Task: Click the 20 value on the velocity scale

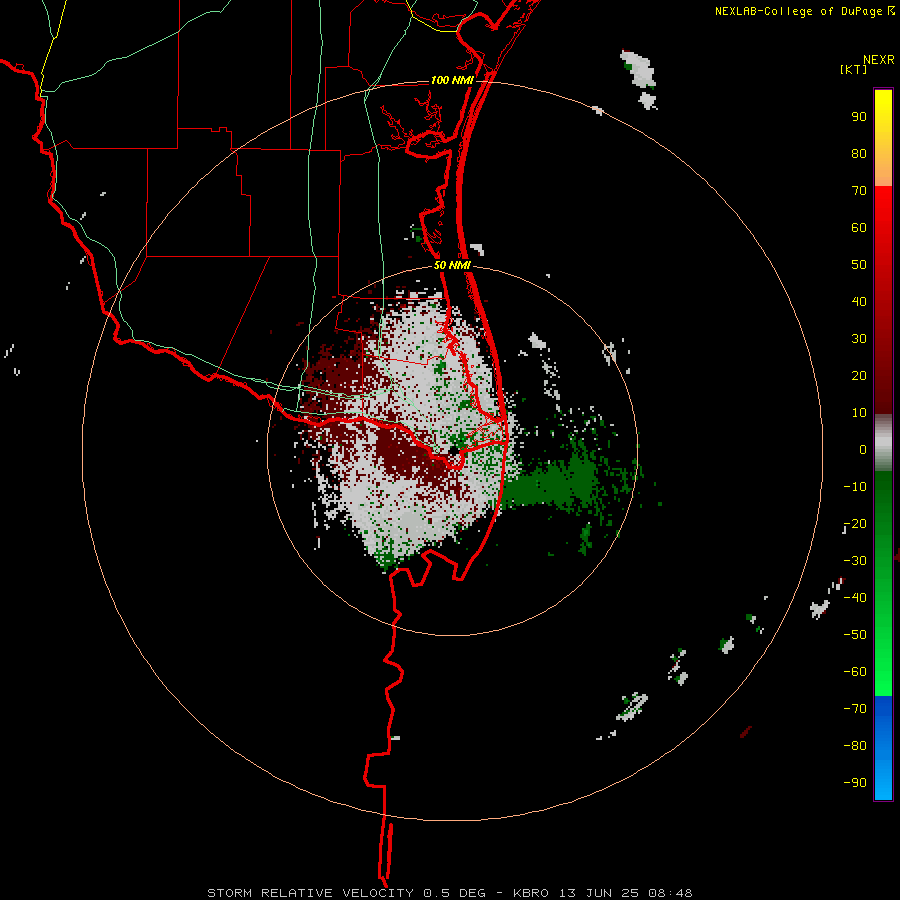Action: point(859,375)
